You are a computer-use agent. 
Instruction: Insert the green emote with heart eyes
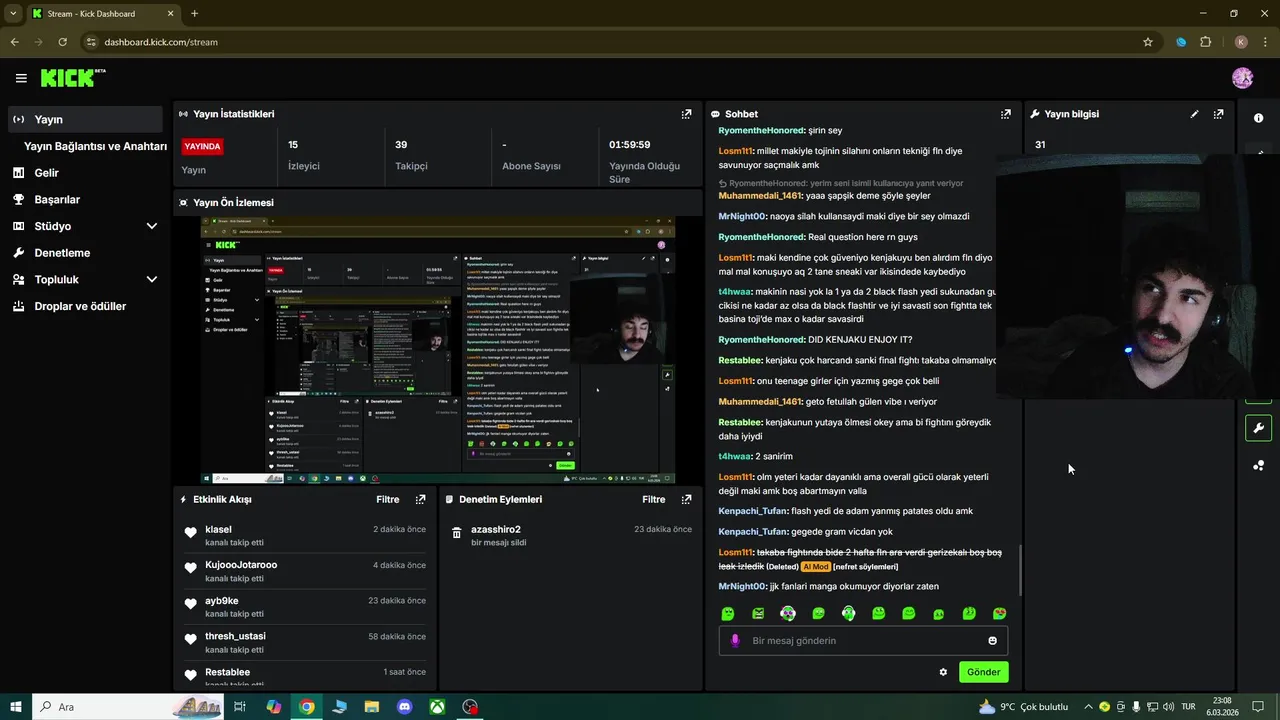coord(999,613)
